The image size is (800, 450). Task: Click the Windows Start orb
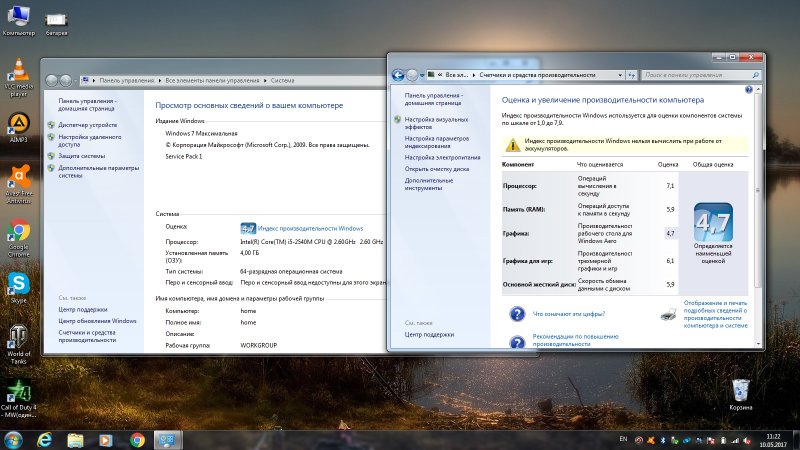coord(13,439)
